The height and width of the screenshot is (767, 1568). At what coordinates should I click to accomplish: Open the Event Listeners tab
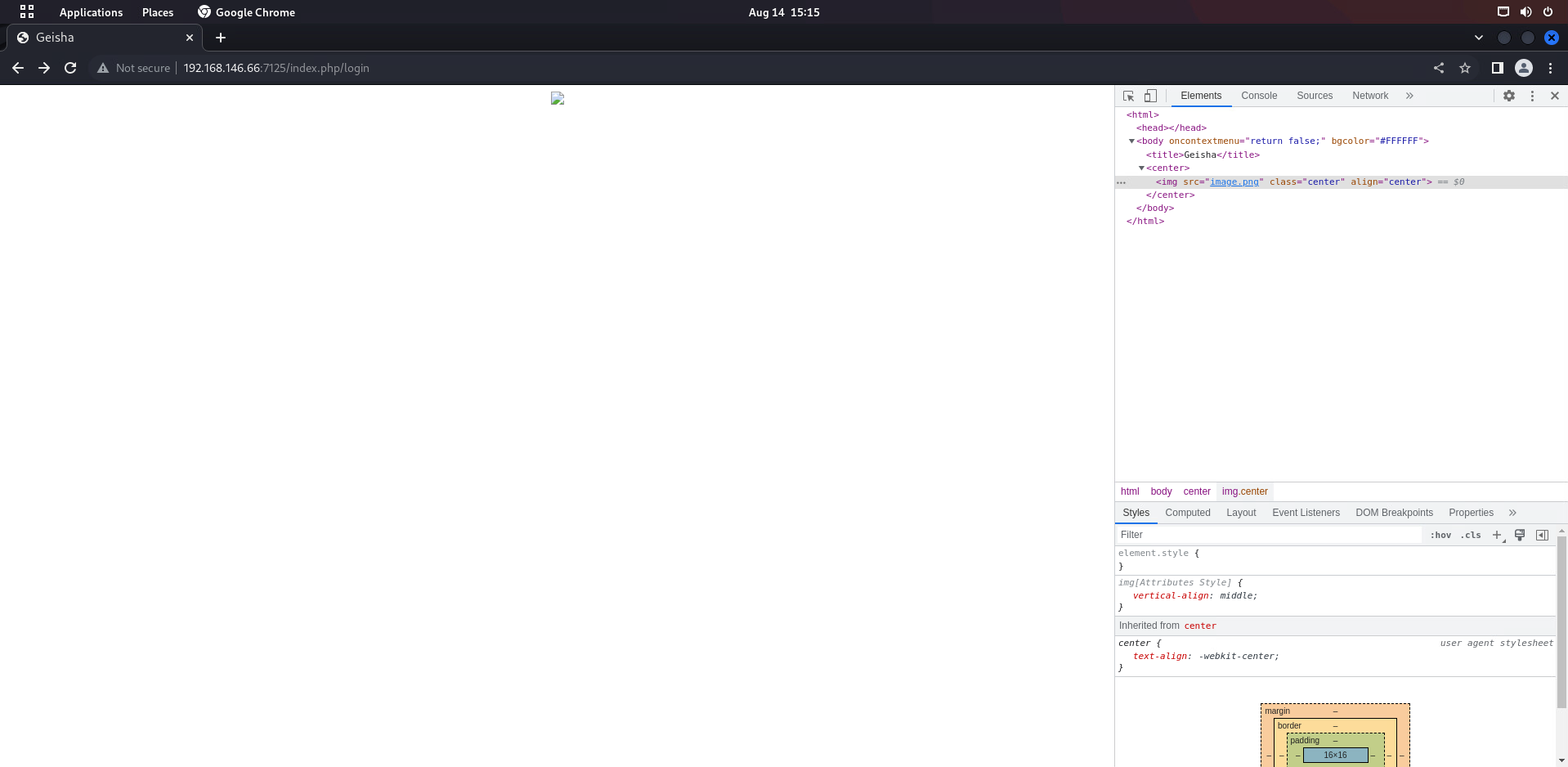(1306, 513)
